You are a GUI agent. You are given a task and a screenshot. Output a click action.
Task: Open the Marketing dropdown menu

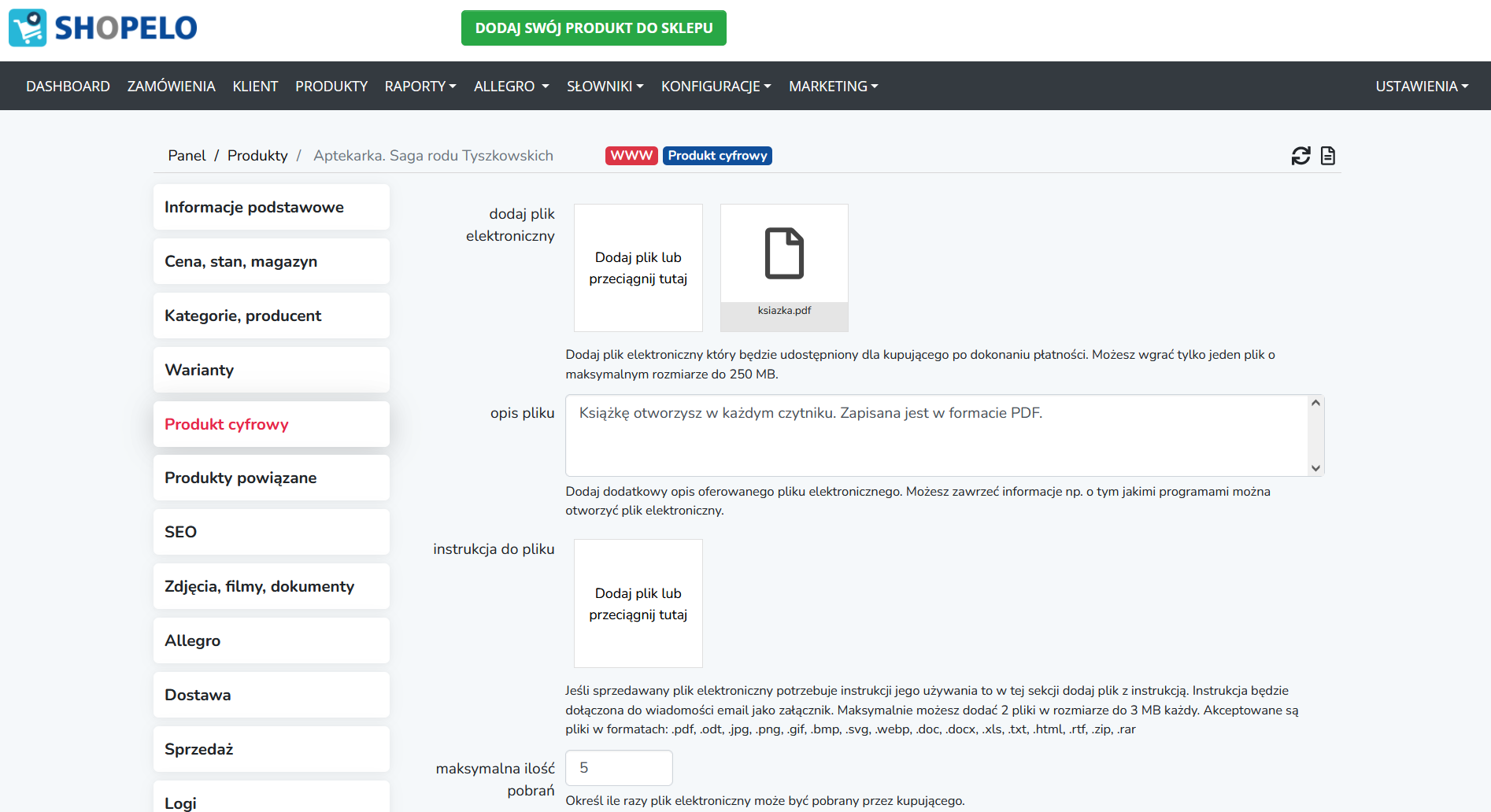coord(833,87)
